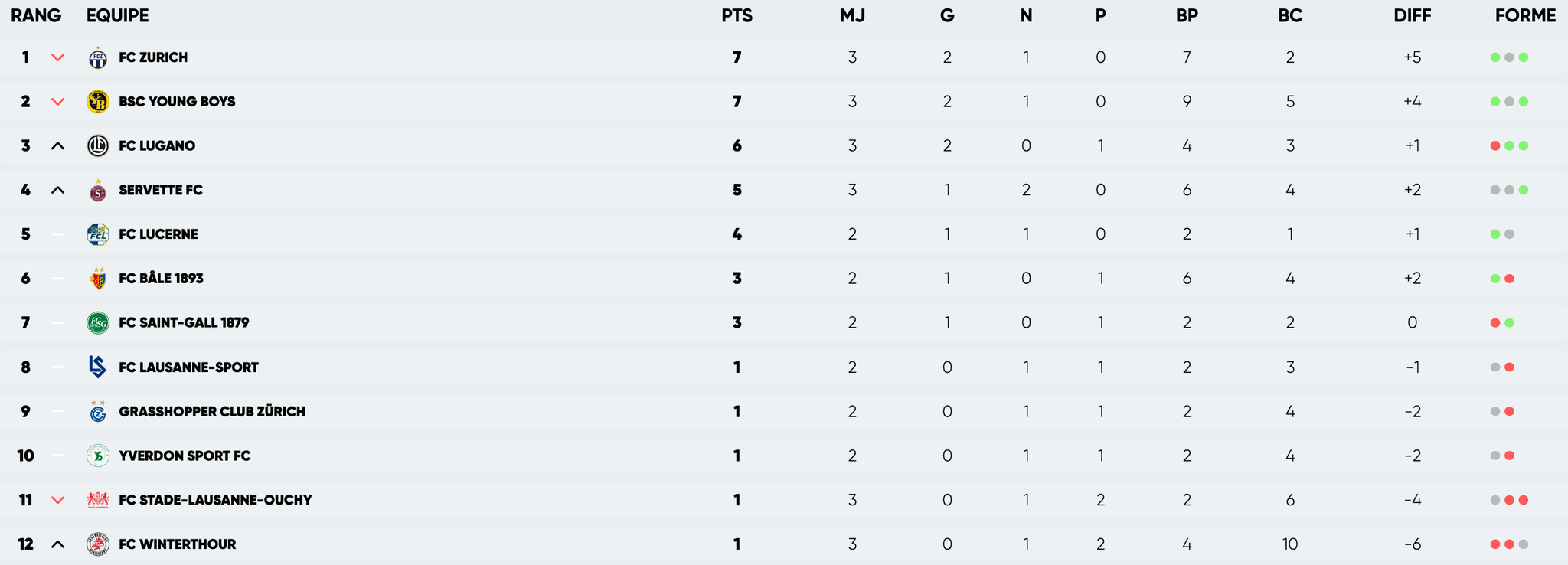1568x565 pixels.
Task: Click the FC Lausanne-Sport logo
Action: [98, 367]
